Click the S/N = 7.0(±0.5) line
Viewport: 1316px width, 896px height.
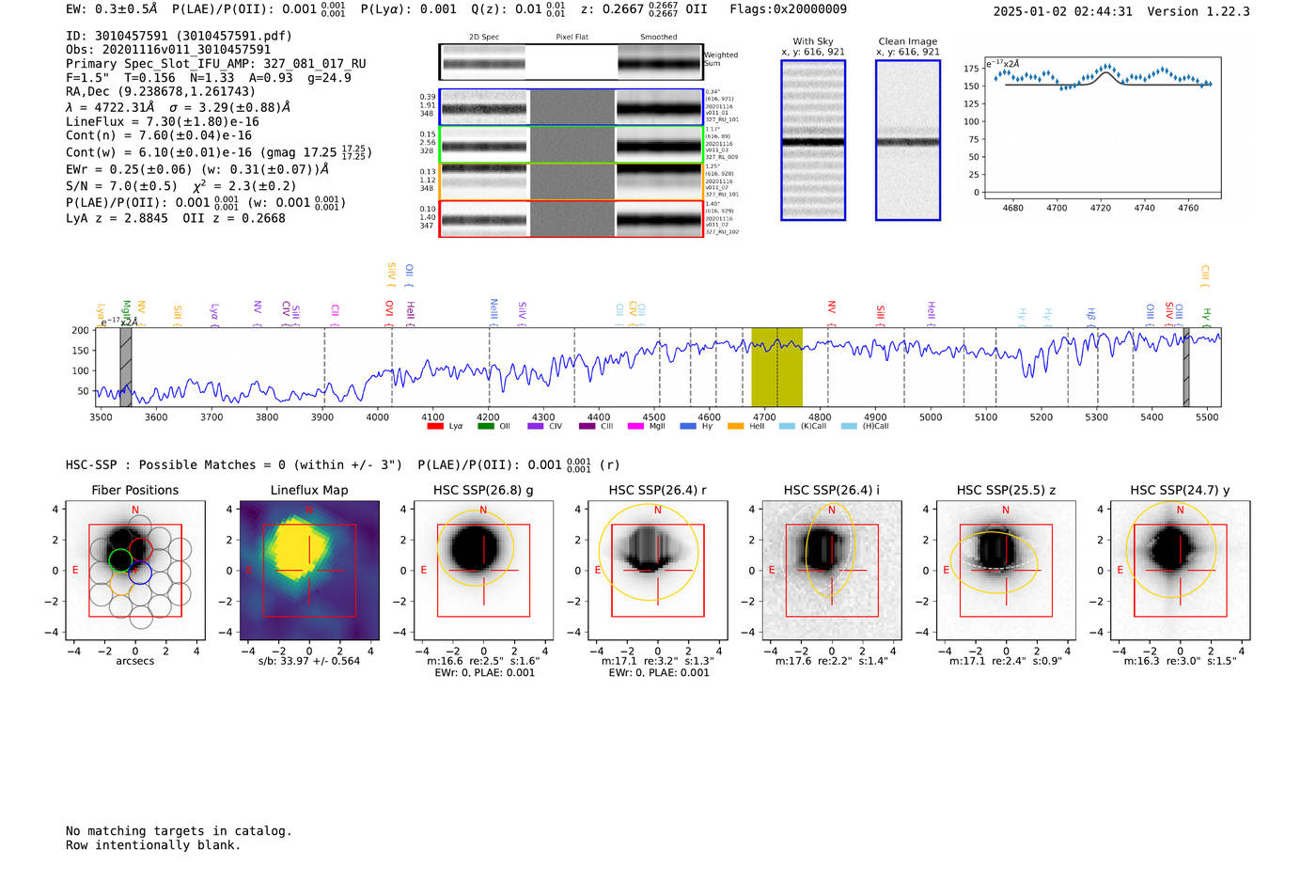[181, 185]
